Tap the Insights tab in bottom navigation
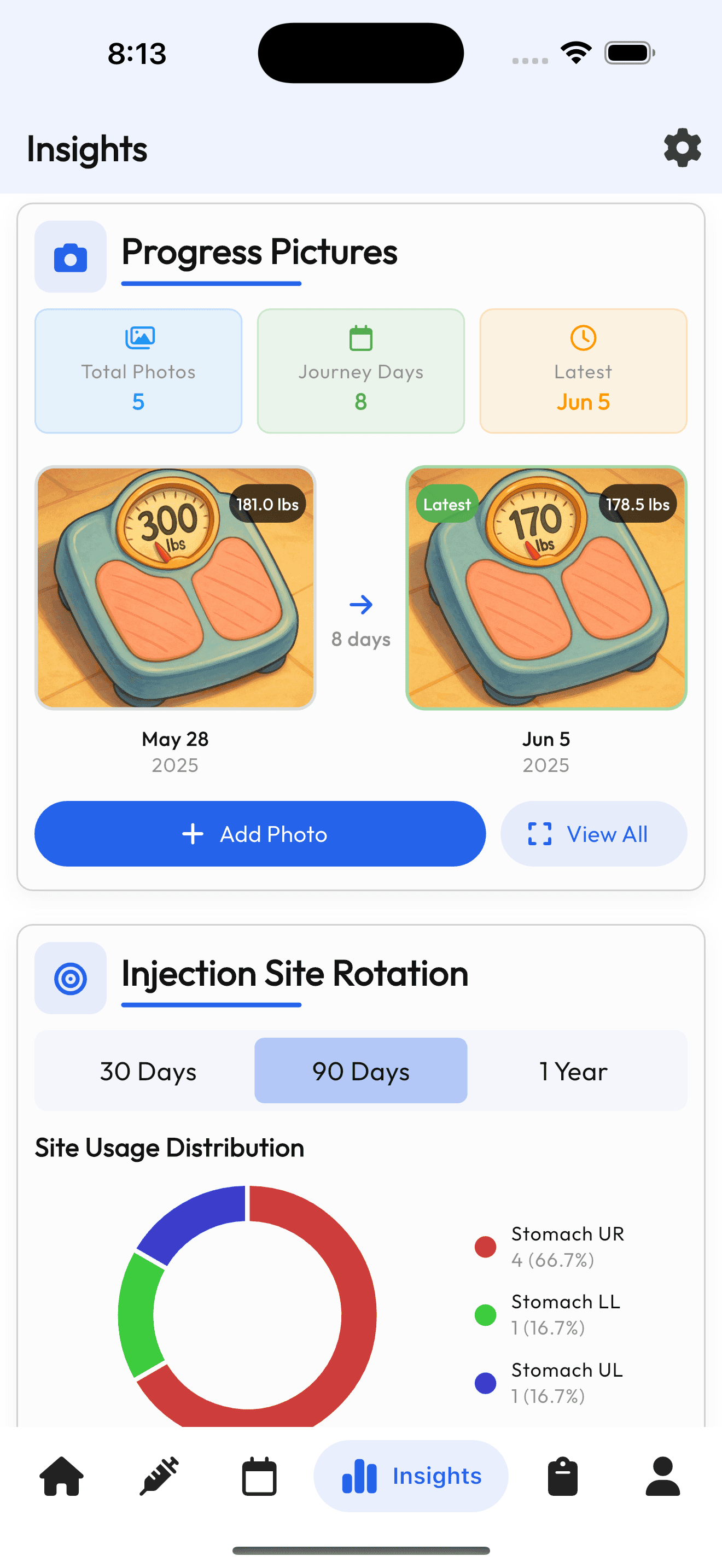Viewport: 722px width, 1568px height. (x=411, y=1476)
